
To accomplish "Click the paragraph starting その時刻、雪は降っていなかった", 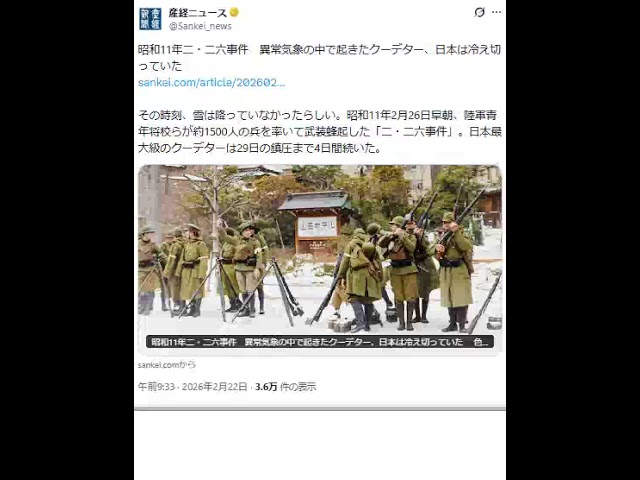I will pos(320,132).
